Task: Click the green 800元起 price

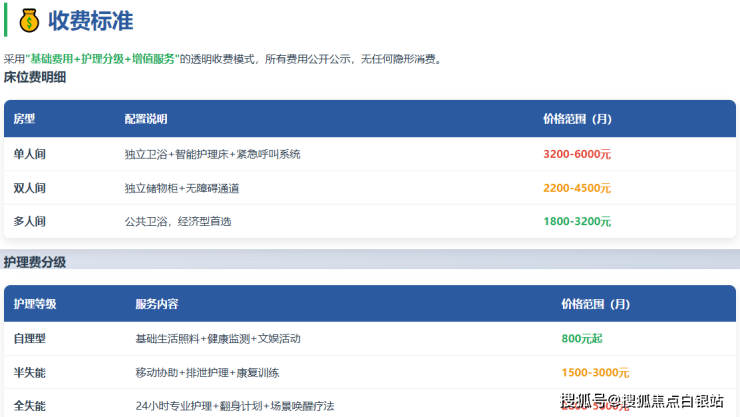Action: [585, 339]
